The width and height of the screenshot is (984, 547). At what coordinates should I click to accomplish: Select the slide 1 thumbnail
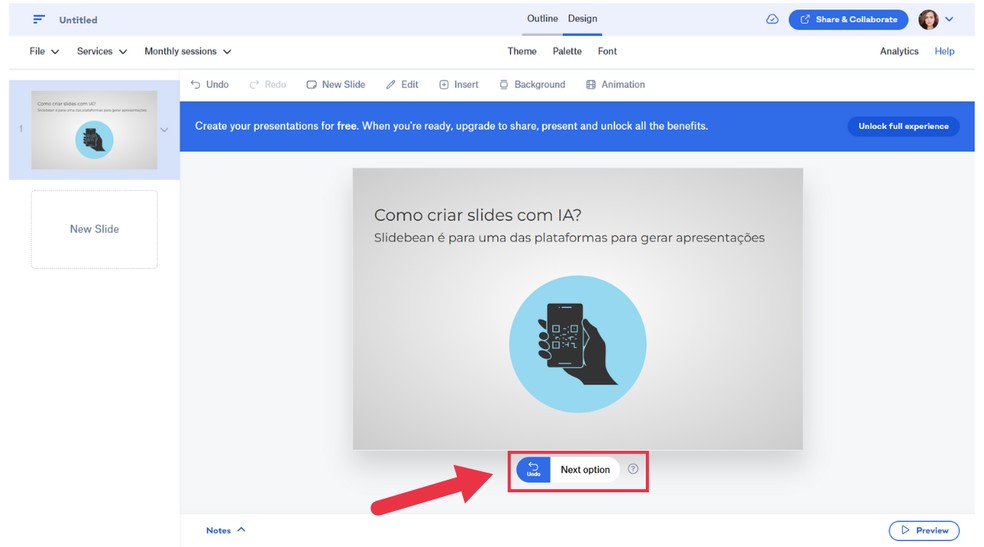pyautogui.click(x=94, y=130)
